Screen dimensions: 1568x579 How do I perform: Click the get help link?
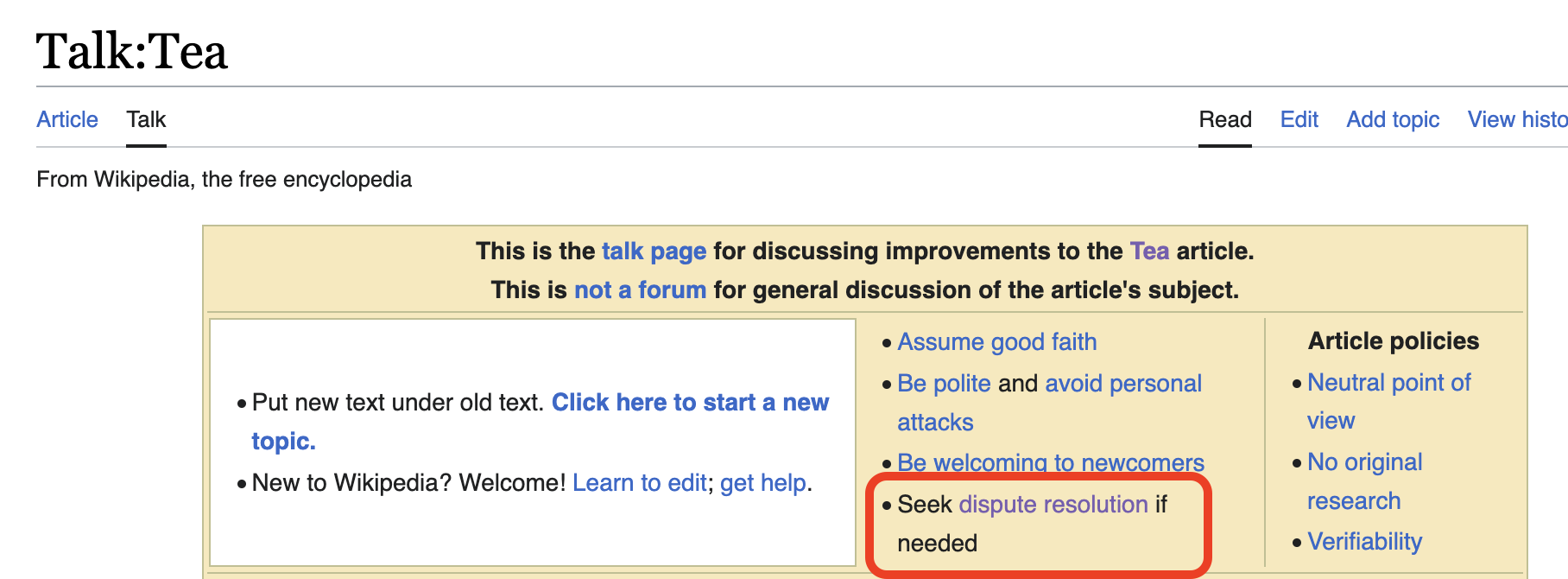click(762, 482)
